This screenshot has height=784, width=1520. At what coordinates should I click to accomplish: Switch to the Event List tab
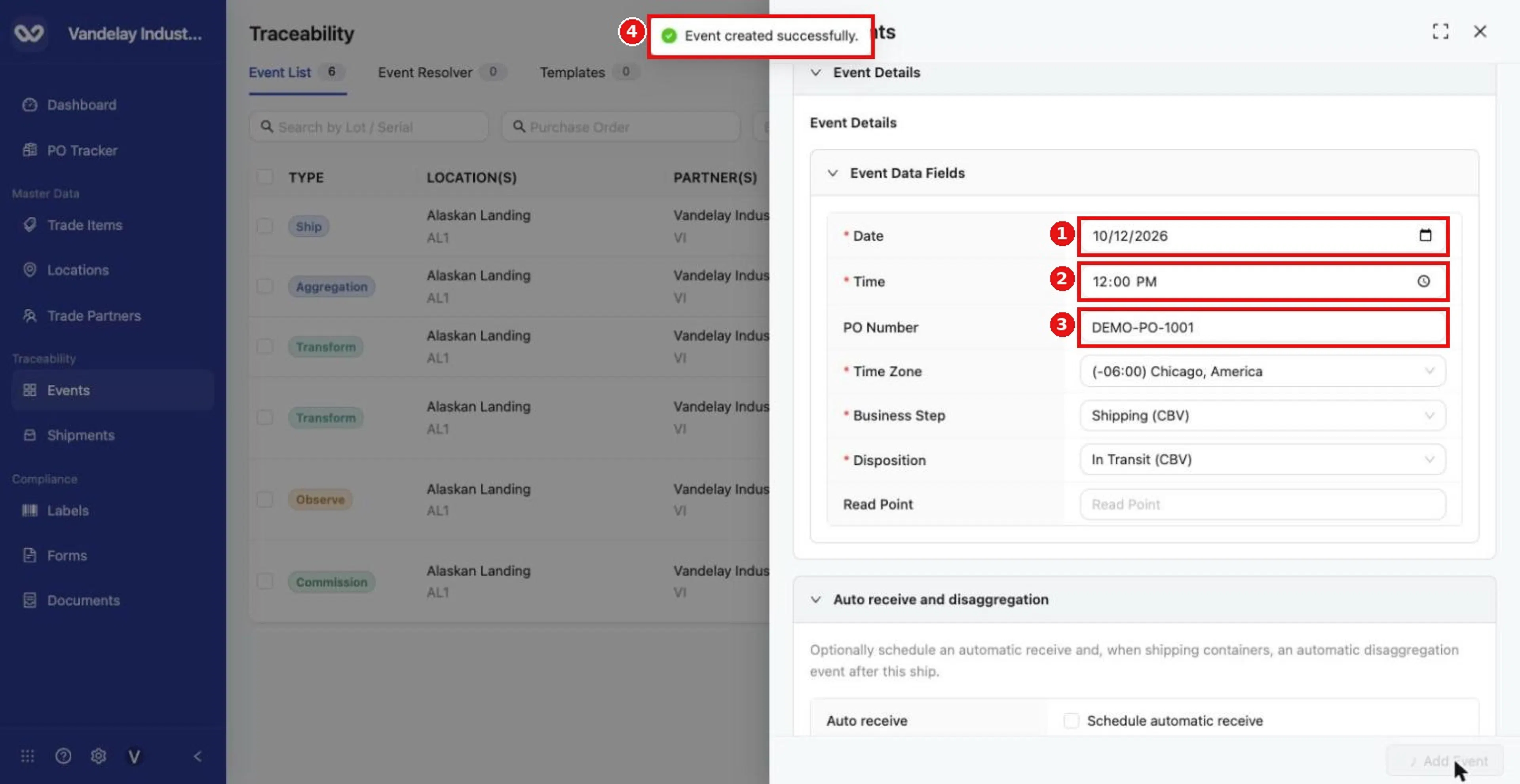click(297, 72)
